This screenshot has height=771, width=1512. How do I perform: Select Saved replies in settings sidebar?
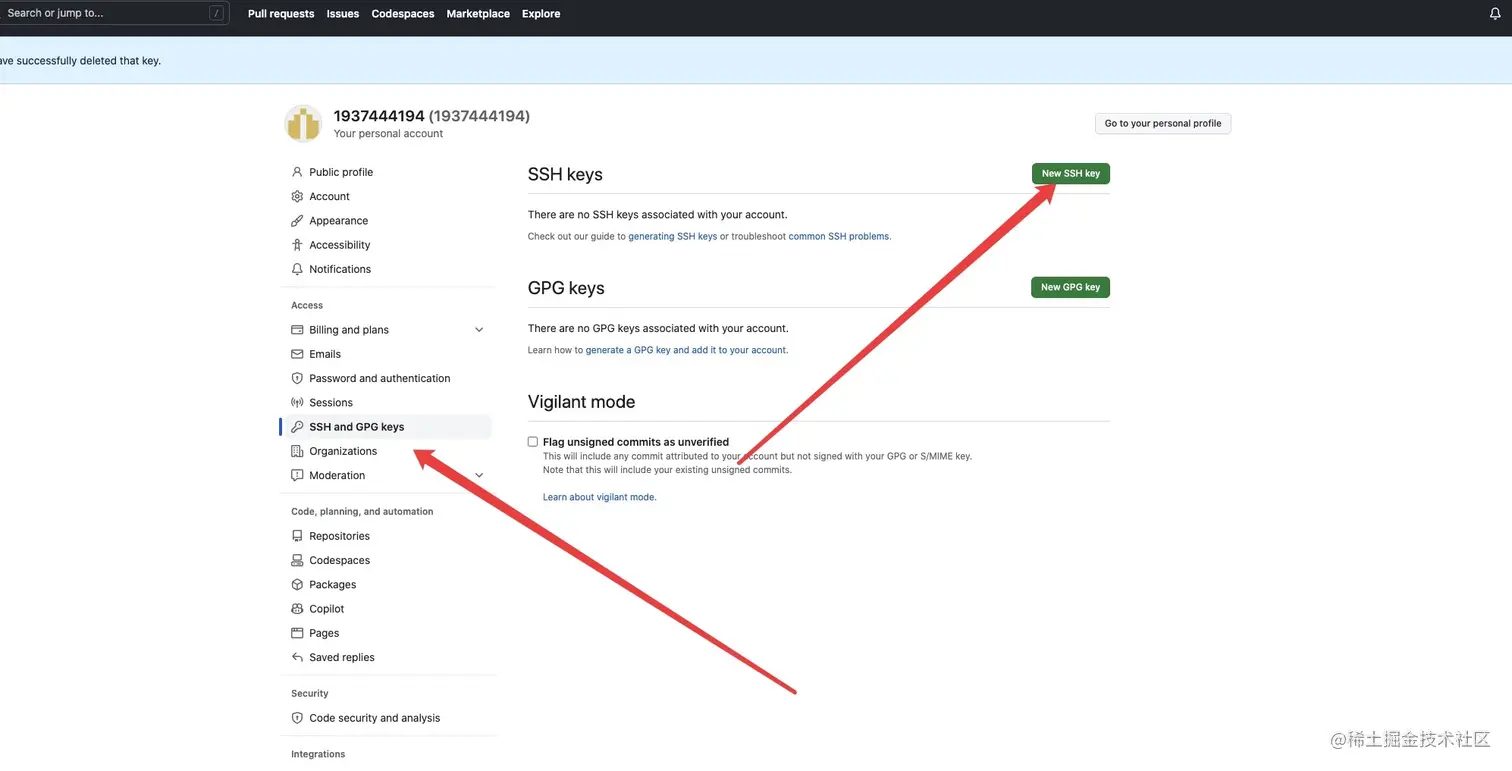pos(342,657)
